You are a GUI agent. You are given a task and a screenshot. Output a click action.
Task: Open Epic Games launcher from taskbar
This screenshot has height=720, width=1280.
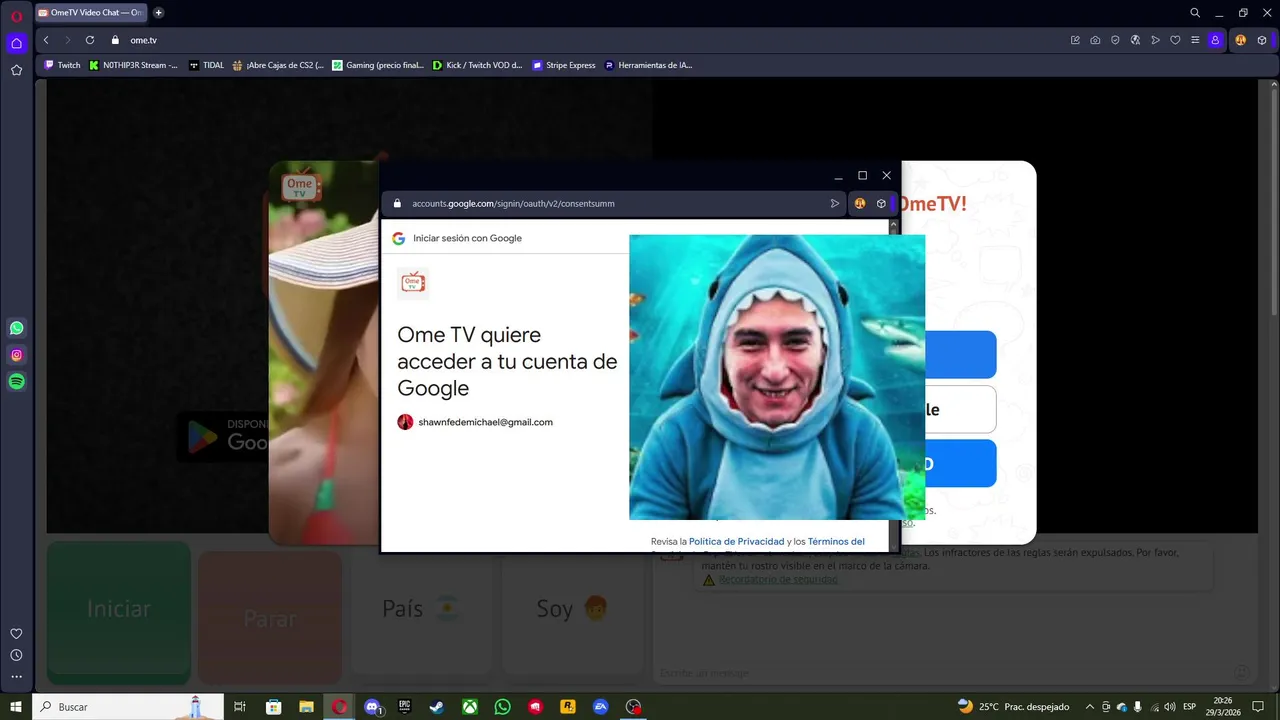pyautogui.click(x=405, y=706)
